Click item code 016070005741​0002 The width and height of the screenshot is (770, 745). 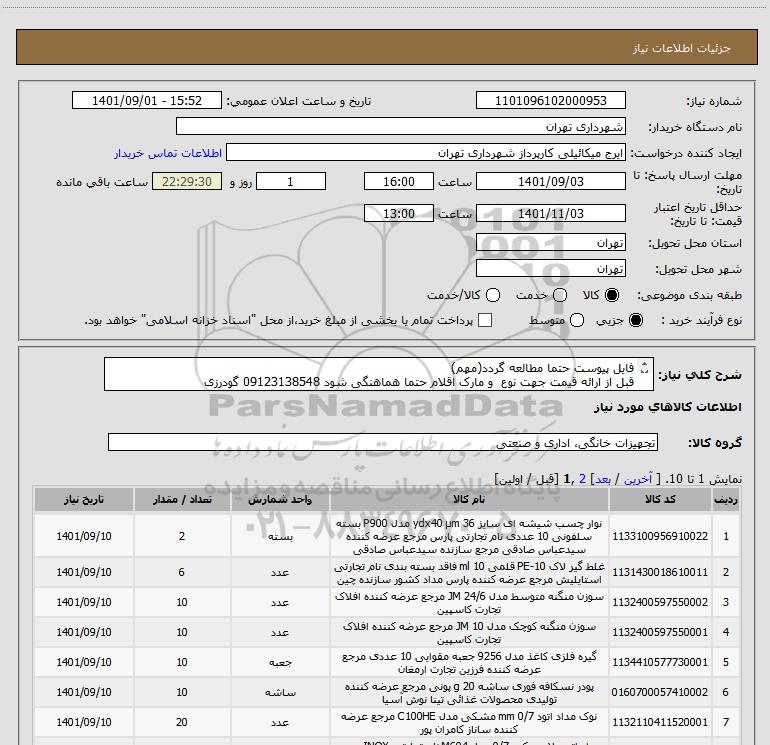(x=660, y=692)
